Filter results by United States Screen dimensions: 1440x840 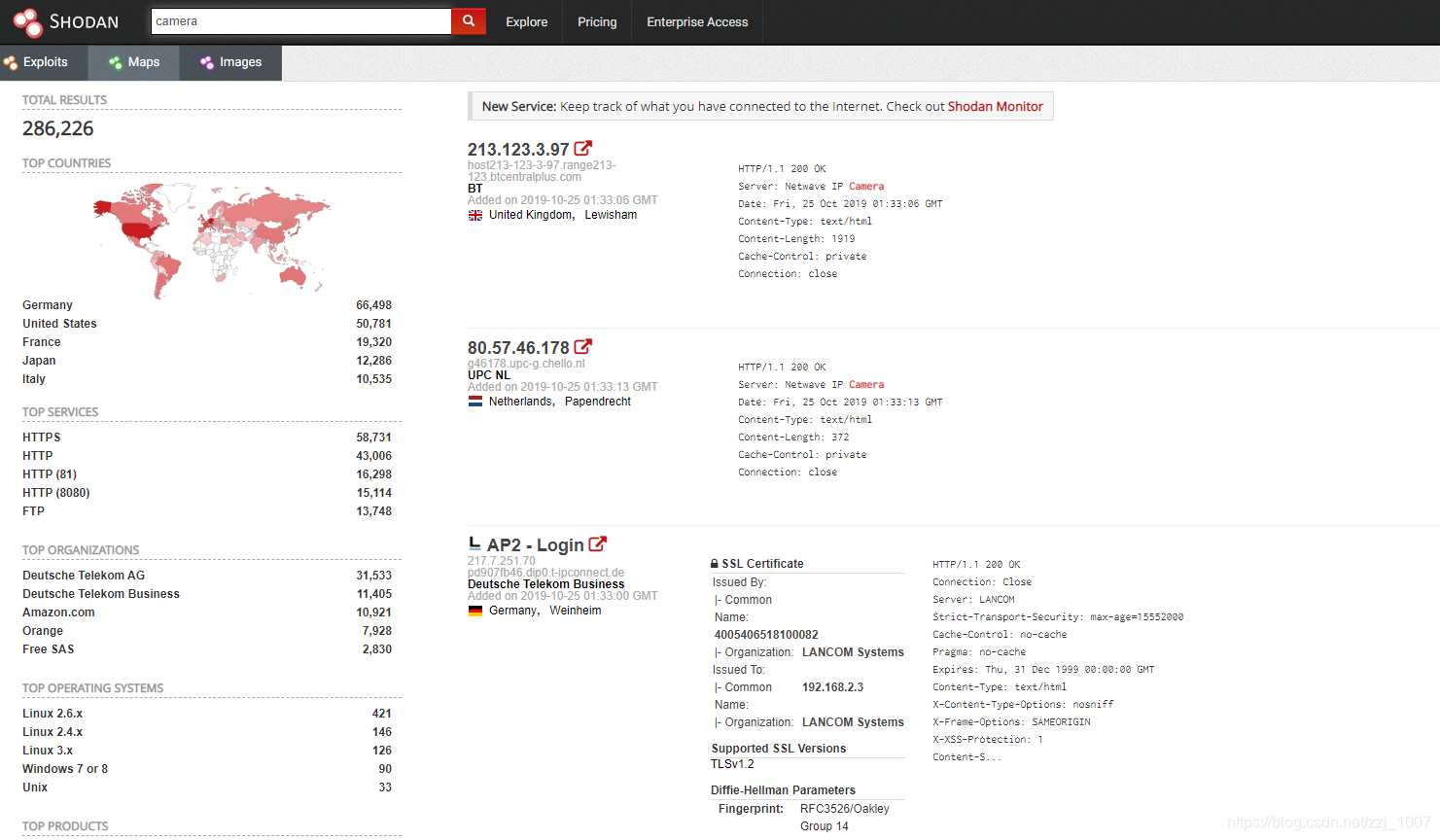[x=59, y=324]
